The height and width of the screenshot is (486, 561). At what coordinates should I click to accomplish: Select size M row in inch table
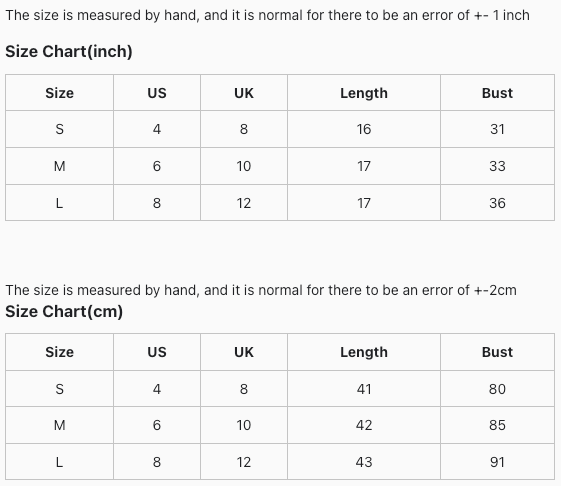(x=280, y=166)
